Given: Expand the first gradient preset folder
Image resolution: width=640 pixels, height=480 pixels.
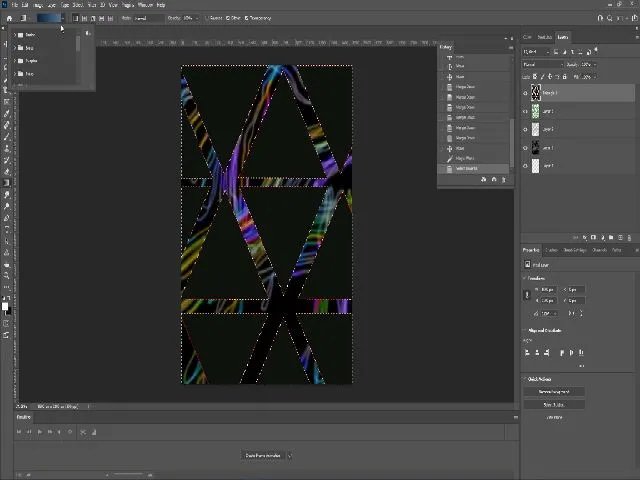Looking at the screenshot, I should point(15,35).
